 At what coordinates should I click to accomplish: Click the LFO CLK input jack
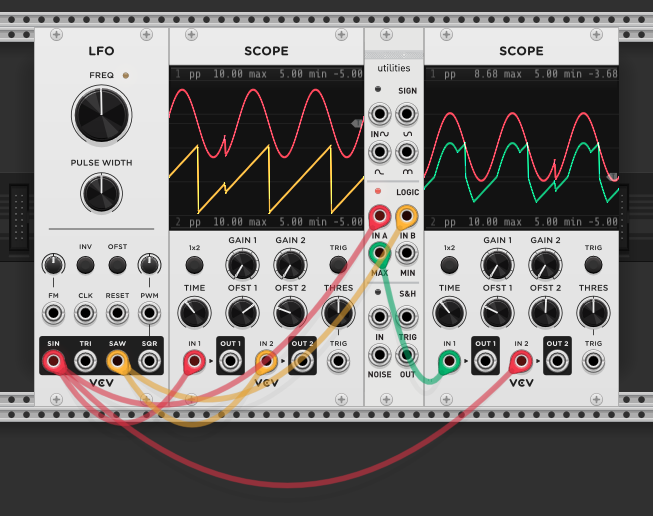(85, 313)
